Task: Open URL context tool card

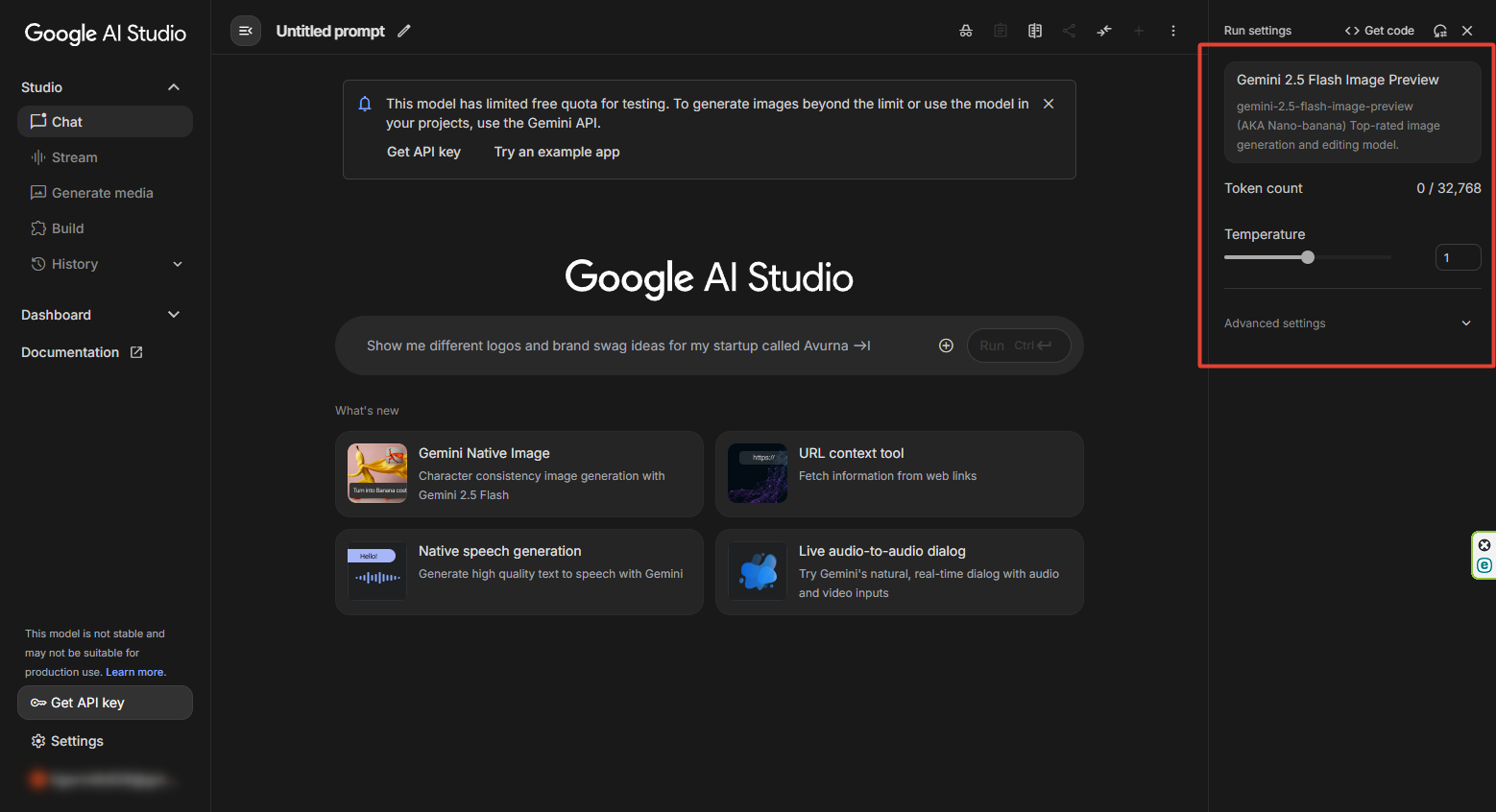Action: tap(900, 474)
